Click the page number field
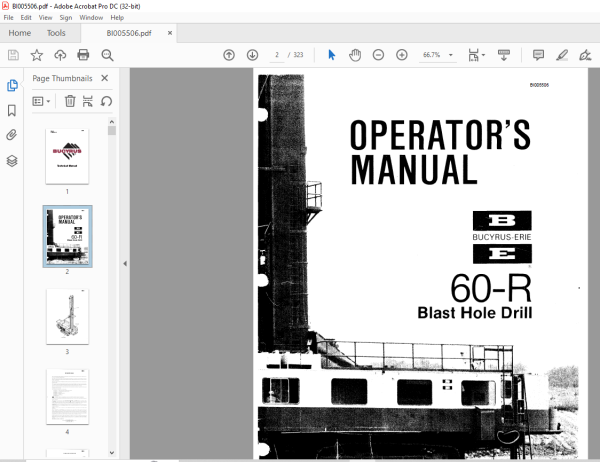The image size is (600, 462). tap(277, 55)
